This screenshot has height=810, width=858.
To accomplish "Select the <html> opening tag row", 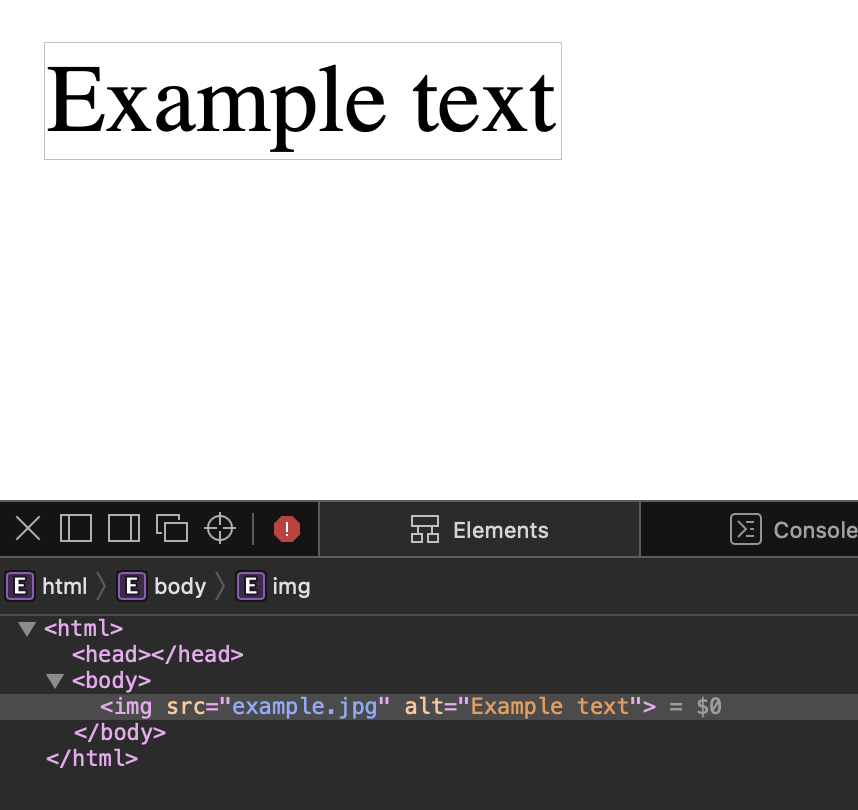I will click(84, 628).
